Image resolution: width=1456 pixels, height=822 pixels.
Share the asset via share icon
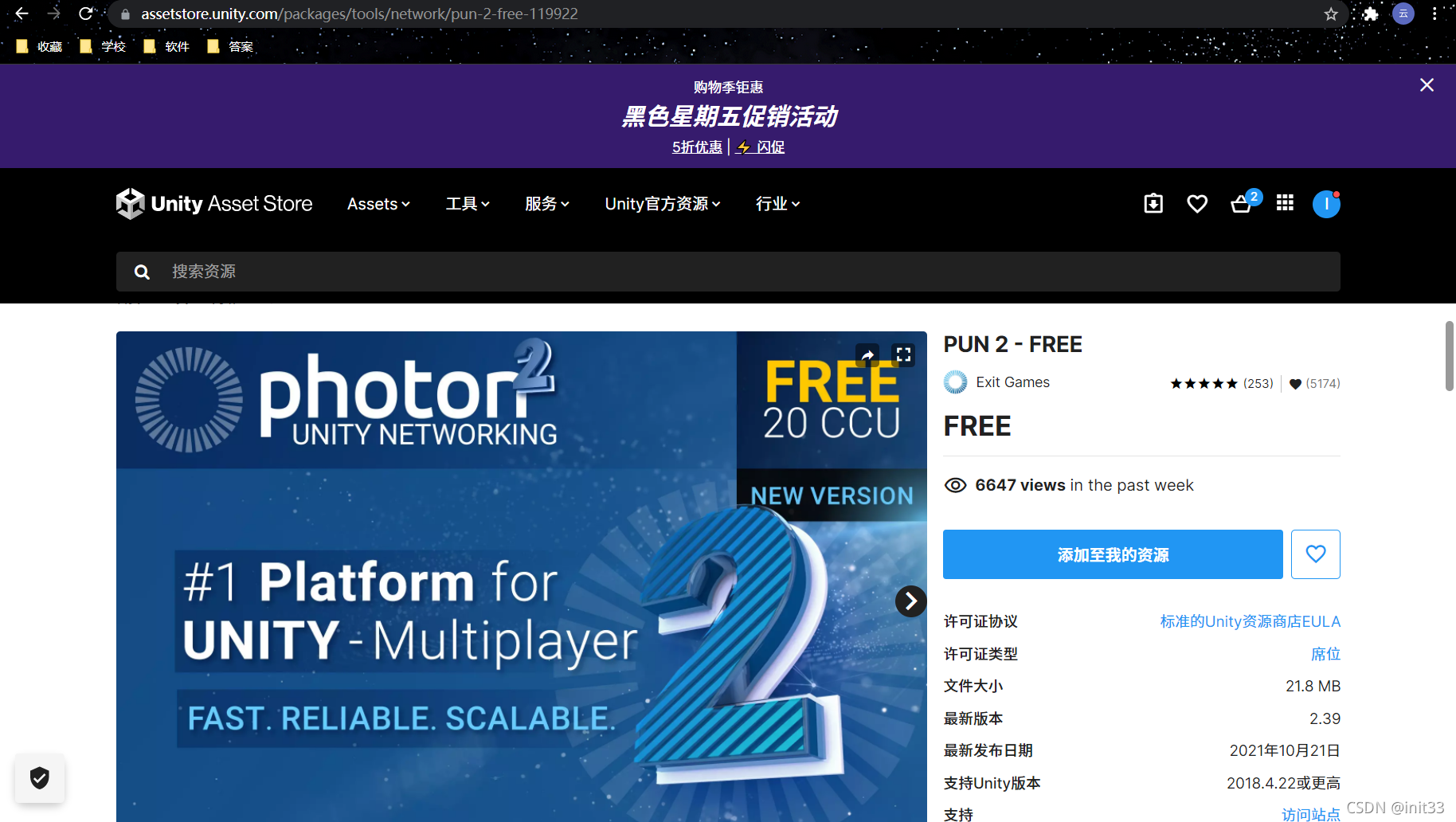[867, 355]
